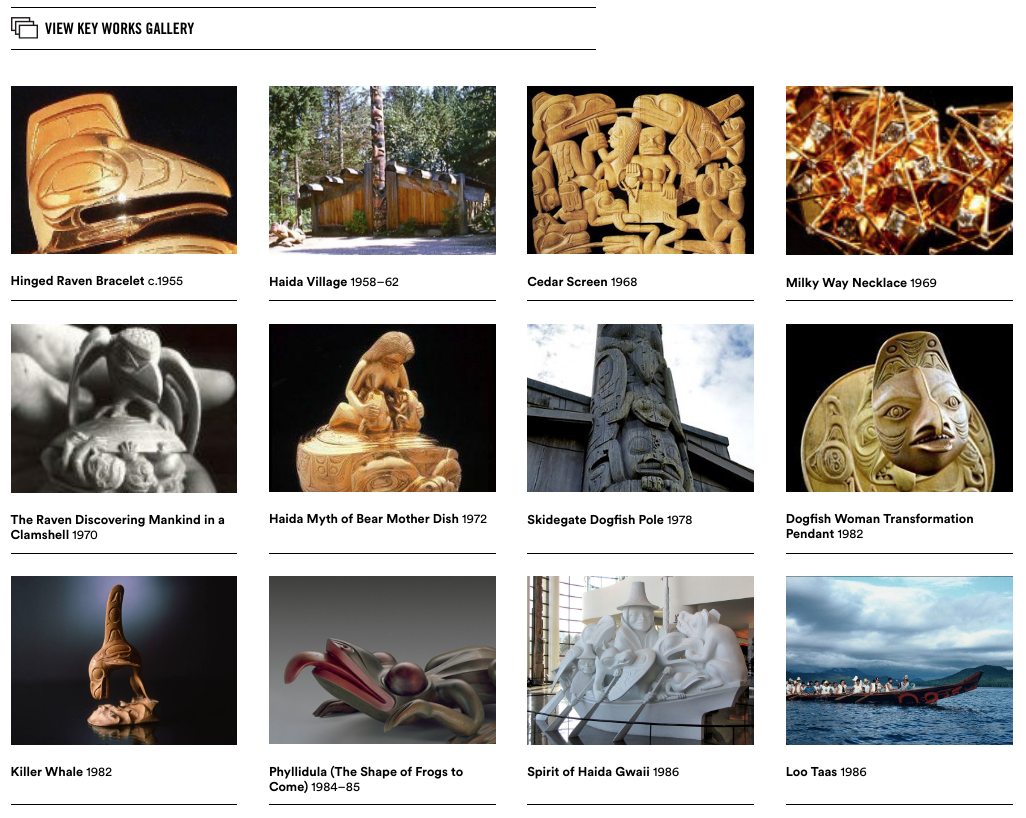Click the Haida Village 1958–62 title

[x=334, y=282]
